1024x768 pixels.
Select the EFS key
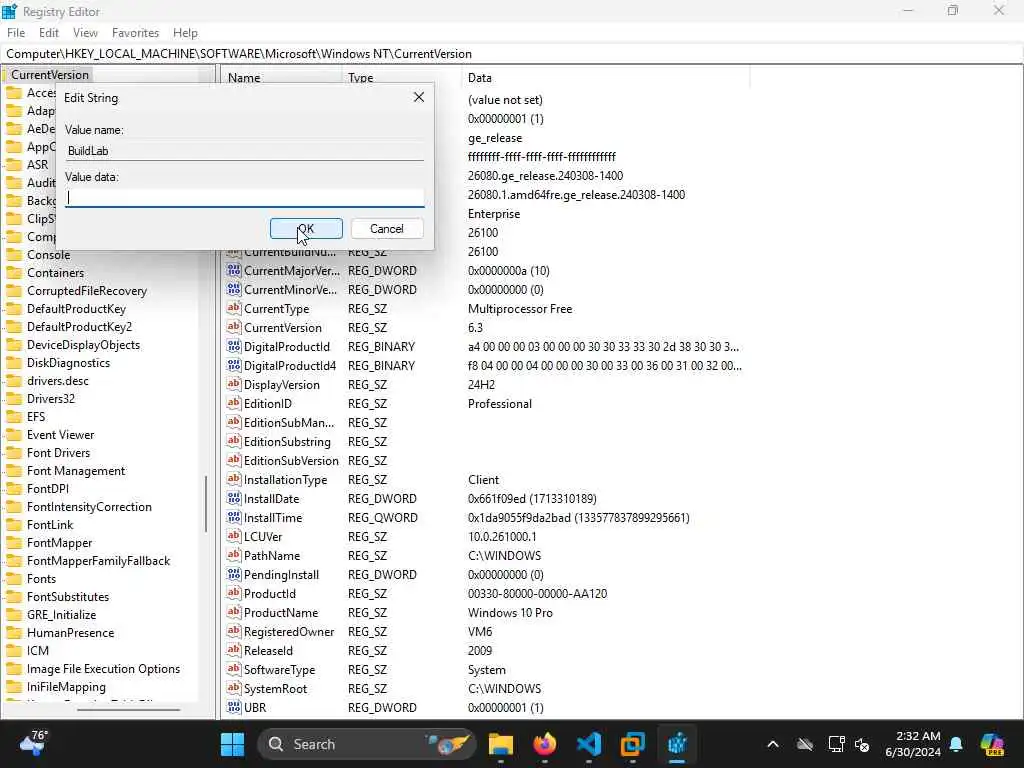[x=36, y=417]
